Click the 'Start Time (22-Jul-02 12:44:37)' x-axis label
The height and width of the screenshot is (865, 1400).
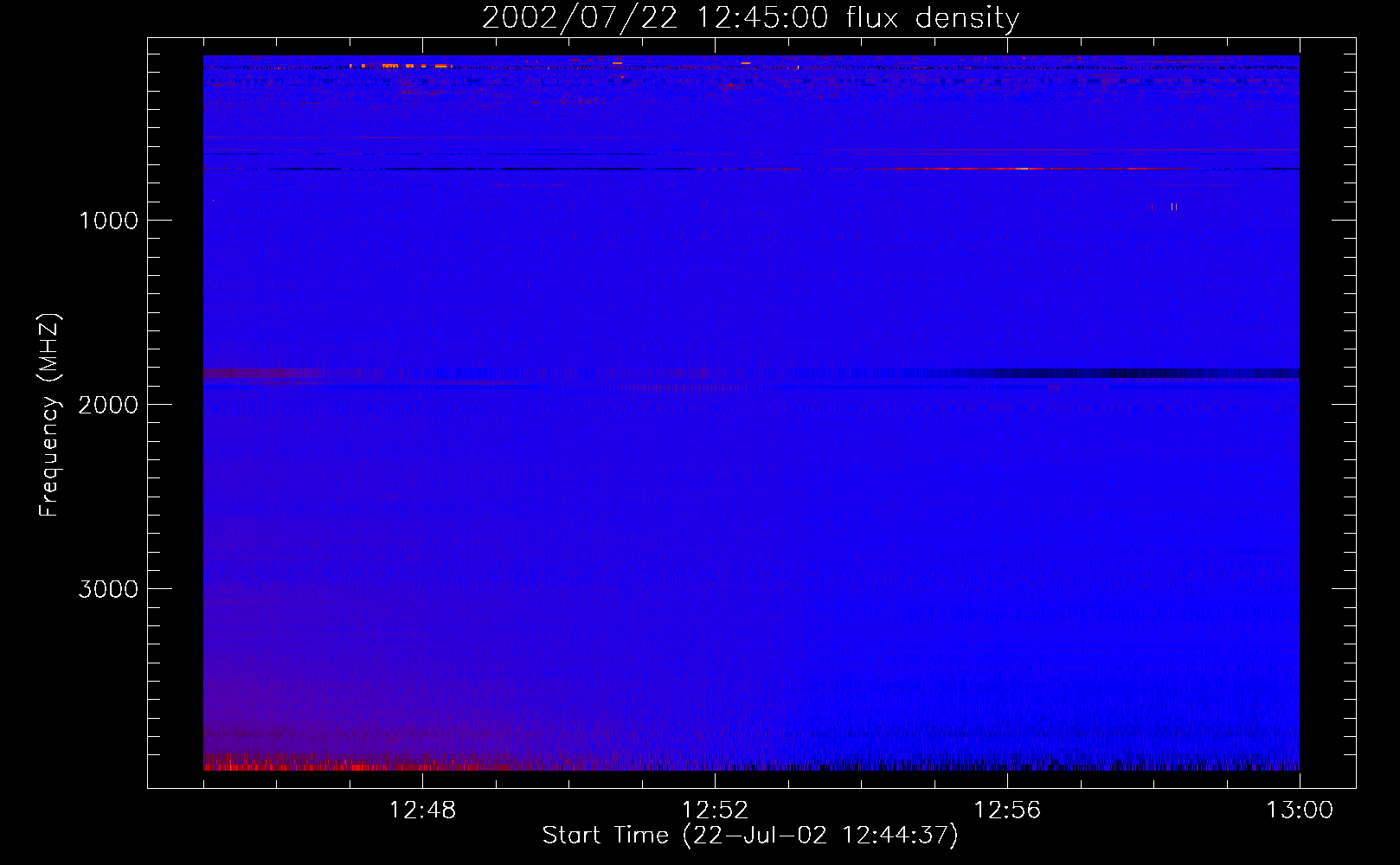pos(750,836)
